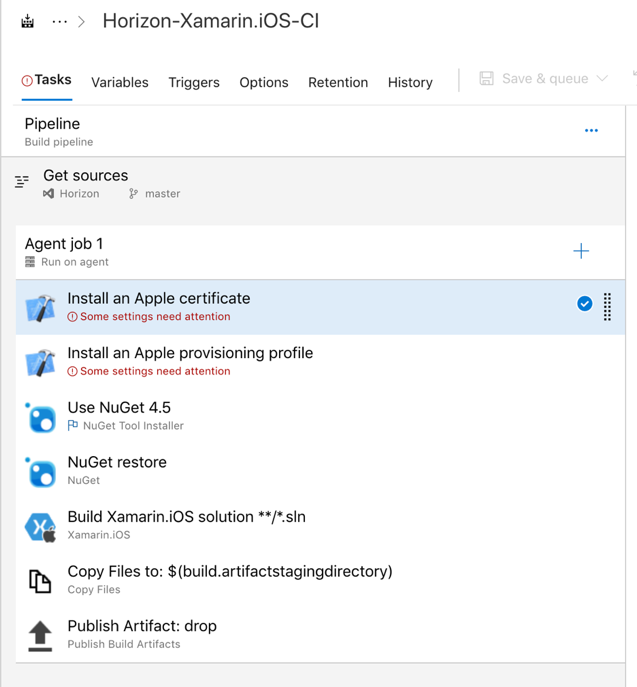Click the provisioning profile attention warning
637x687 pixels.
pos(149,371)
